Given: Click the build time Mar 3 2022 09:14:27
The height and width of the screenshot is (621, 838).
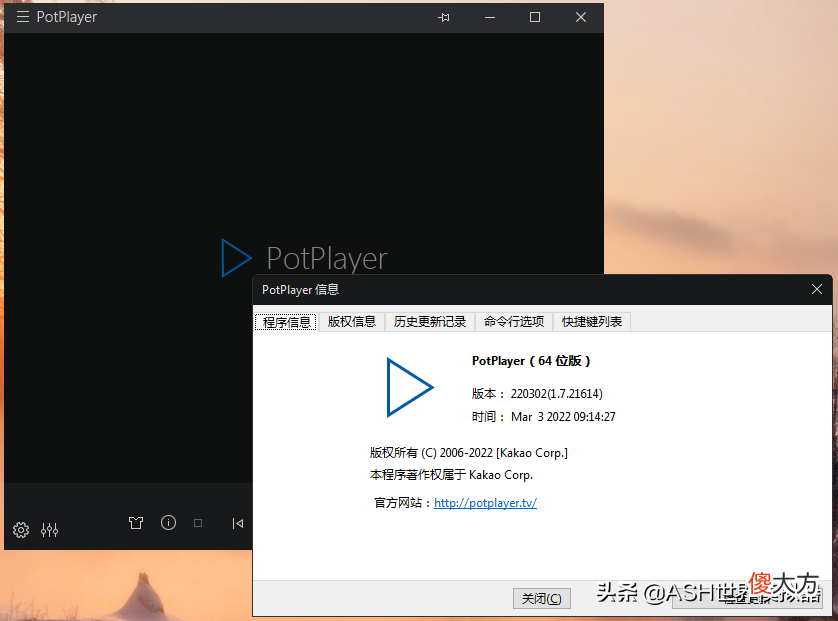Looking at the screenshot, I should click(x=563, y=417).
